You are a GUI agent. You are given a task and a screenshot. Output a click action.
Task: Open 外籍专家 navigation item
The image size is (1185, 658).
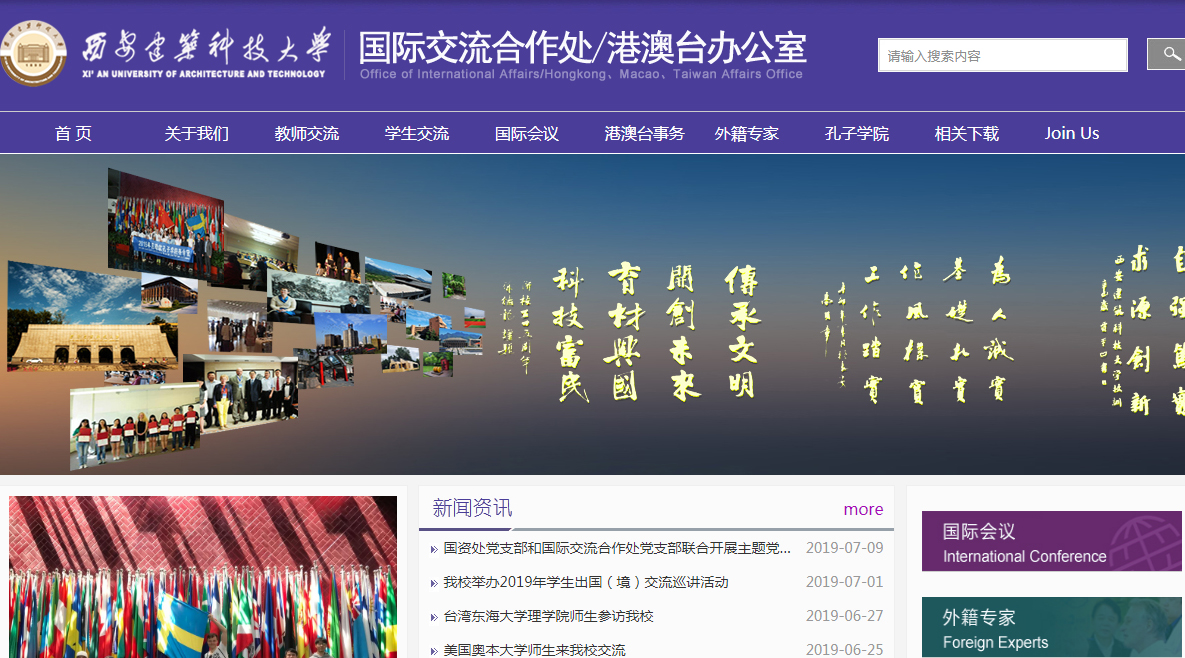(x=747, y=133)
